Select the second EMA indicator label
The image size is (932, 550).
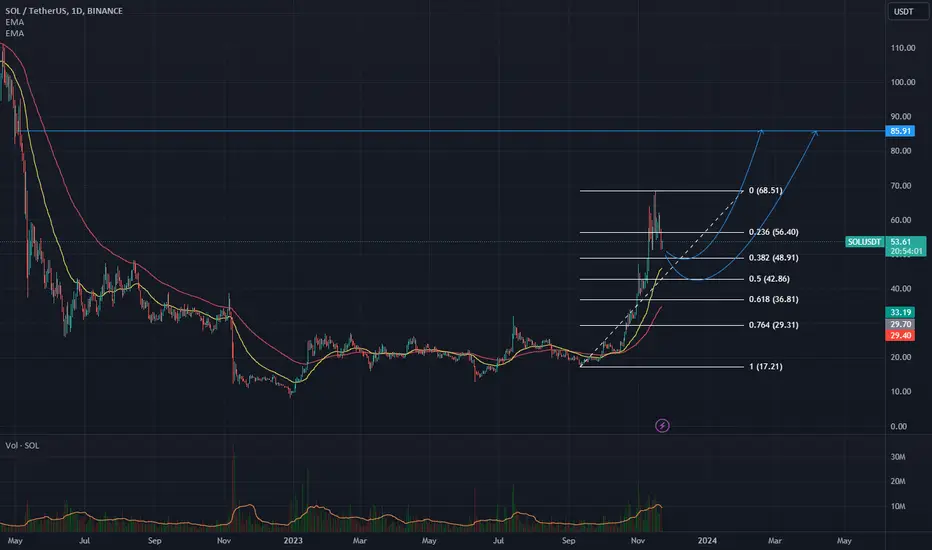[15, 33]
